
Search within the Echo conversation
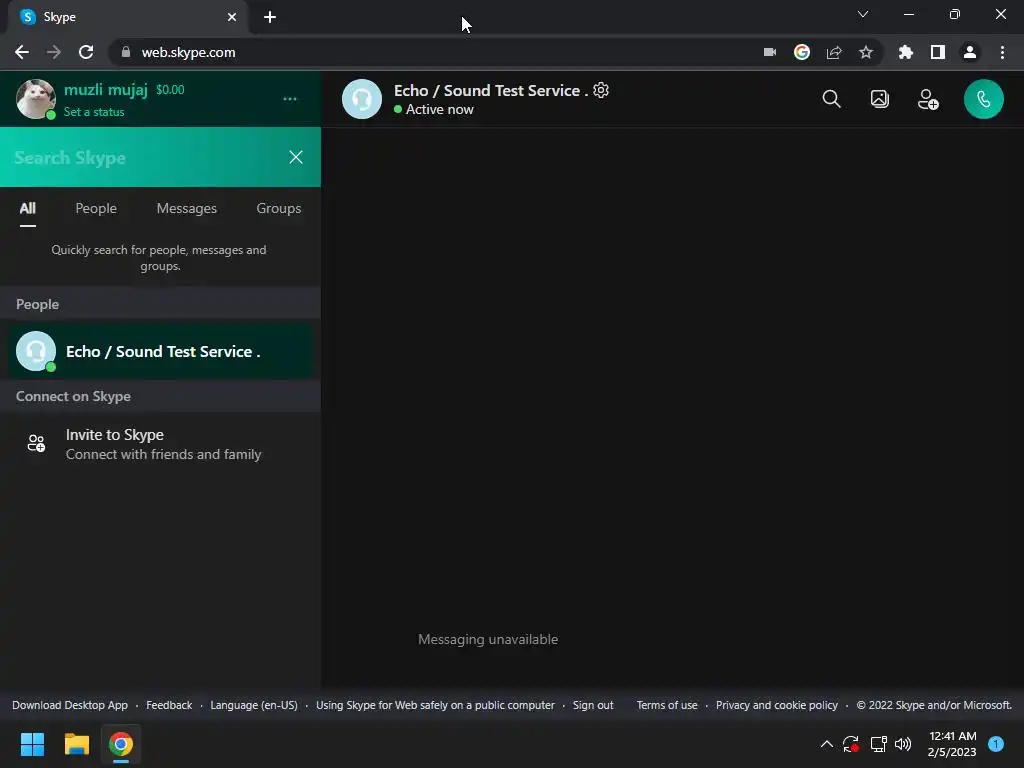click(x=831, y=99)
